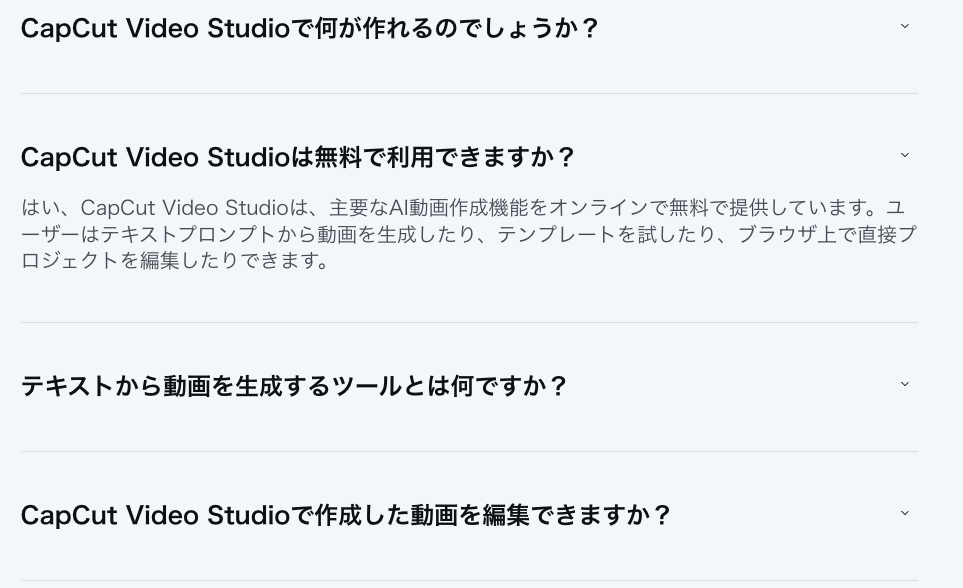
Task: Click the chevron beside テキストから動画を生成するツール question
Action: tap(904, 385)
